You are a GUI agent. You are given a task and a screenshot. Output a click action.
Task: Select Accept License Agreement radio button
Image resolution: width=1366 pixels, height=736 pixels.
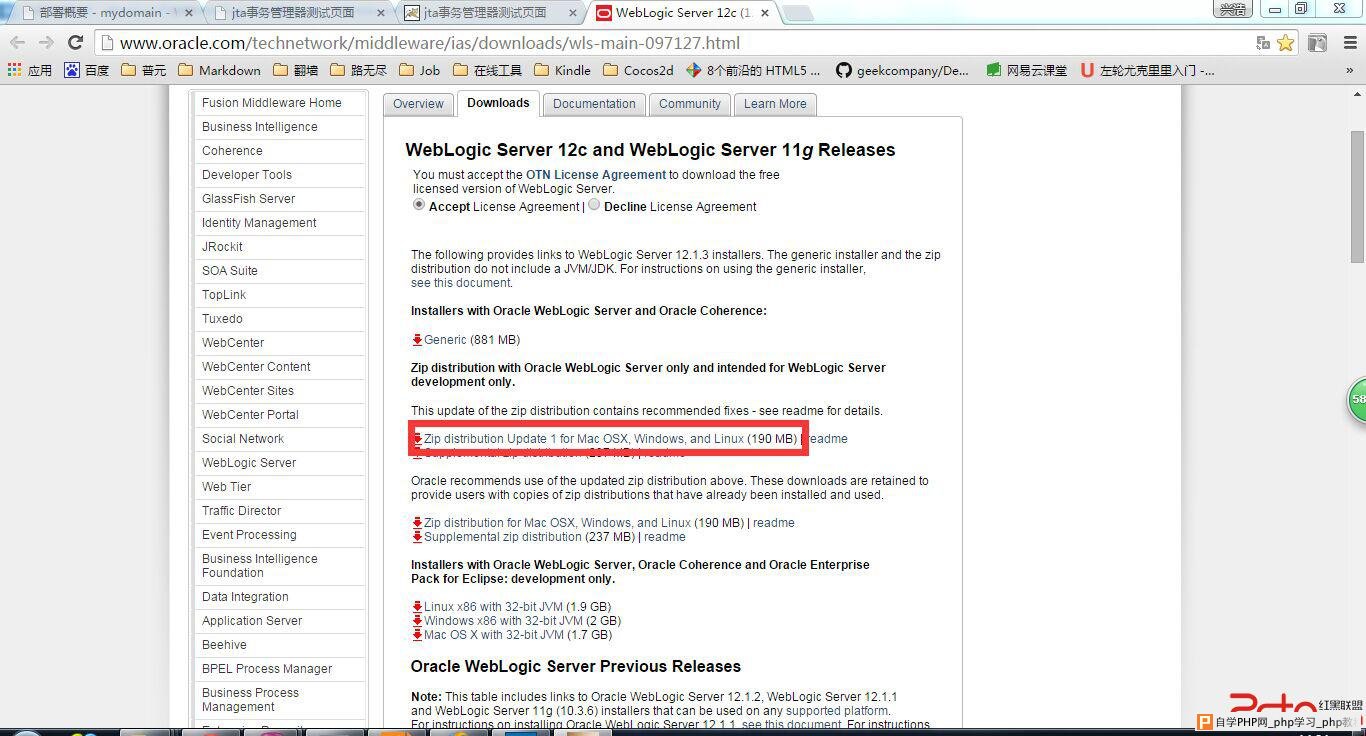tap(419, 204)
